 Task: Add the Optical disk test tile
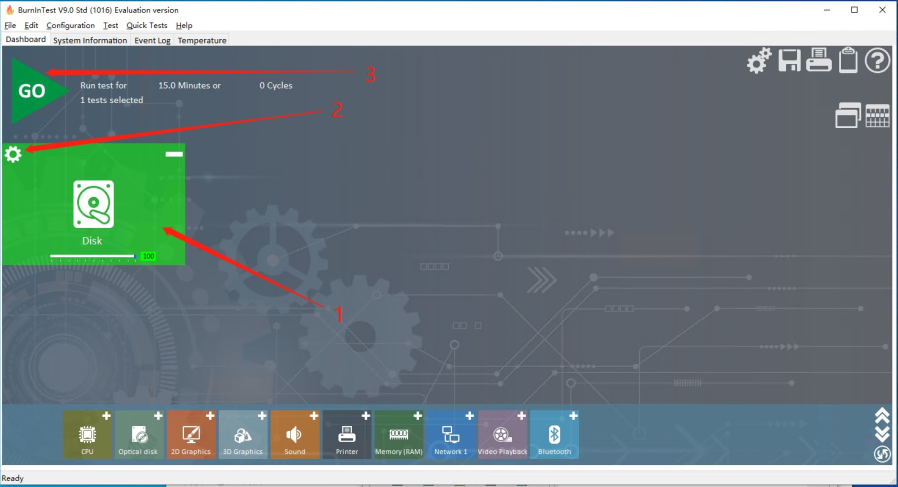coord(139,434)
